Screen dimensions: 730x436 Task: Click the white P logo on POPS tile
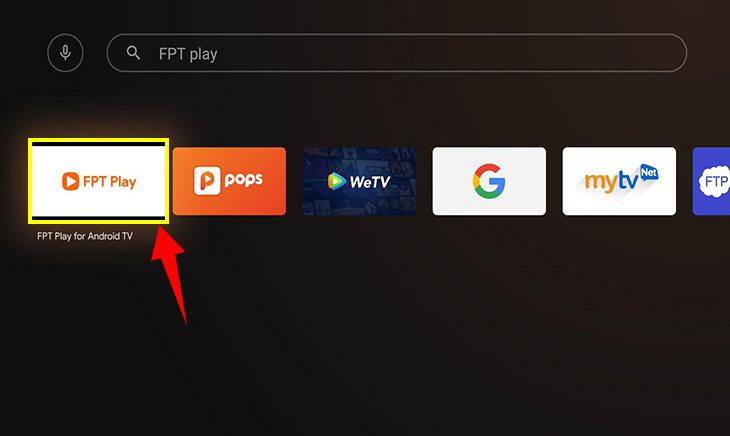[207, 181]
